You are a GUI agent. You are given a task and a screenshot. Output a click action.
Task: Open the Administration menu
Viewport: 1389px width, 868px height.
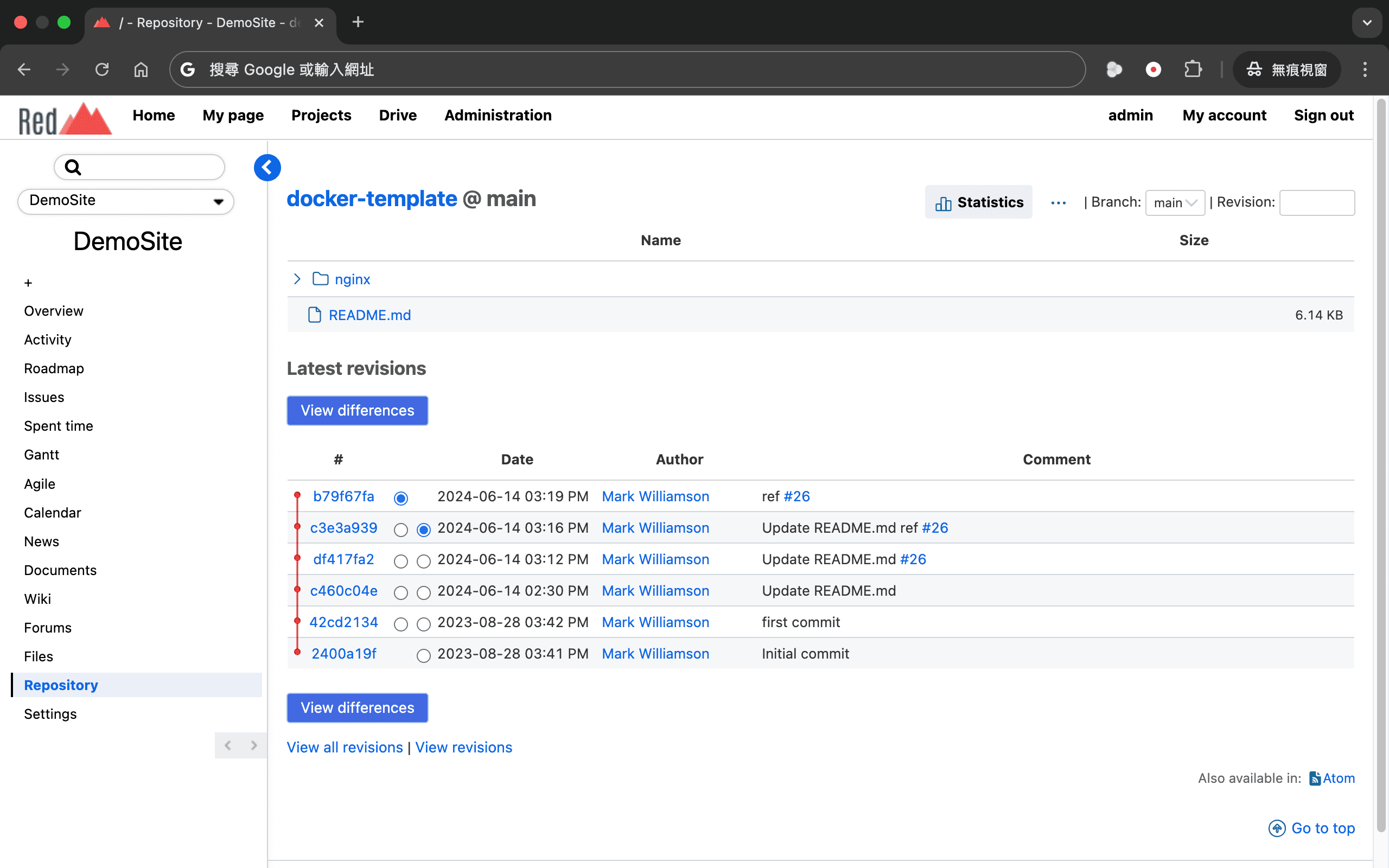[x=498, y=116]
